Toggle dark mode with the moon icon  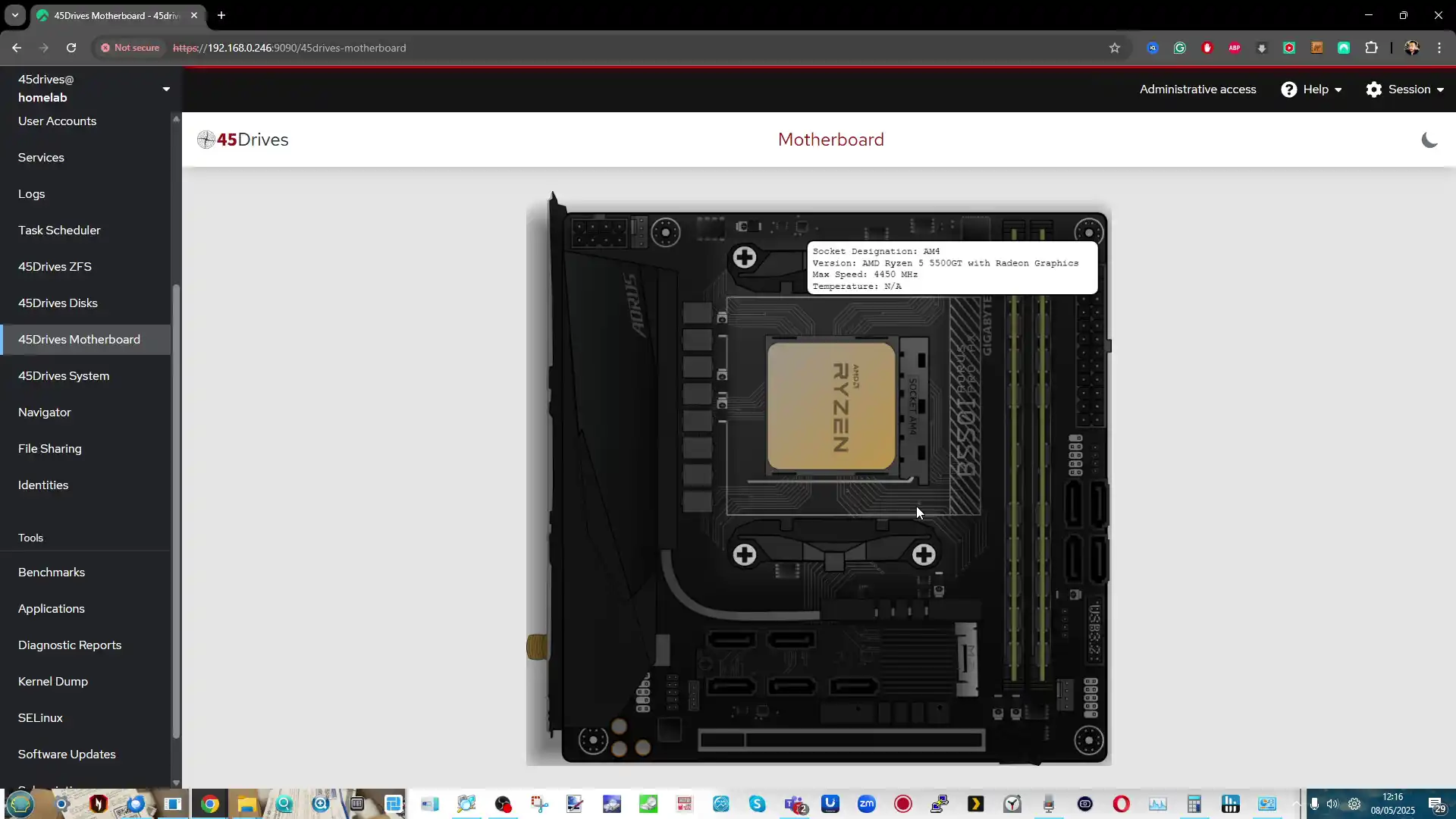[x=1429, y=140]
